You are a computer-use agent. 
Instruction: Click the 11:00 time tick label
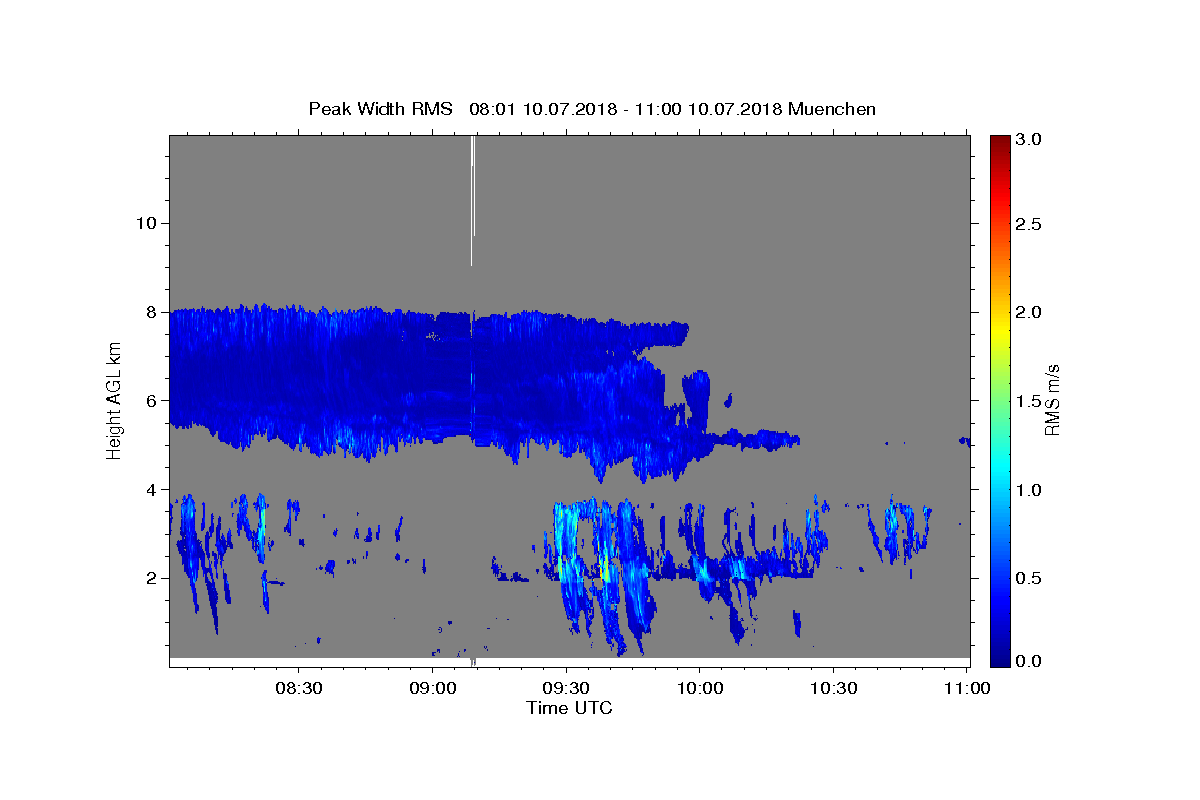pyautogui.click(x=966, y=688)
